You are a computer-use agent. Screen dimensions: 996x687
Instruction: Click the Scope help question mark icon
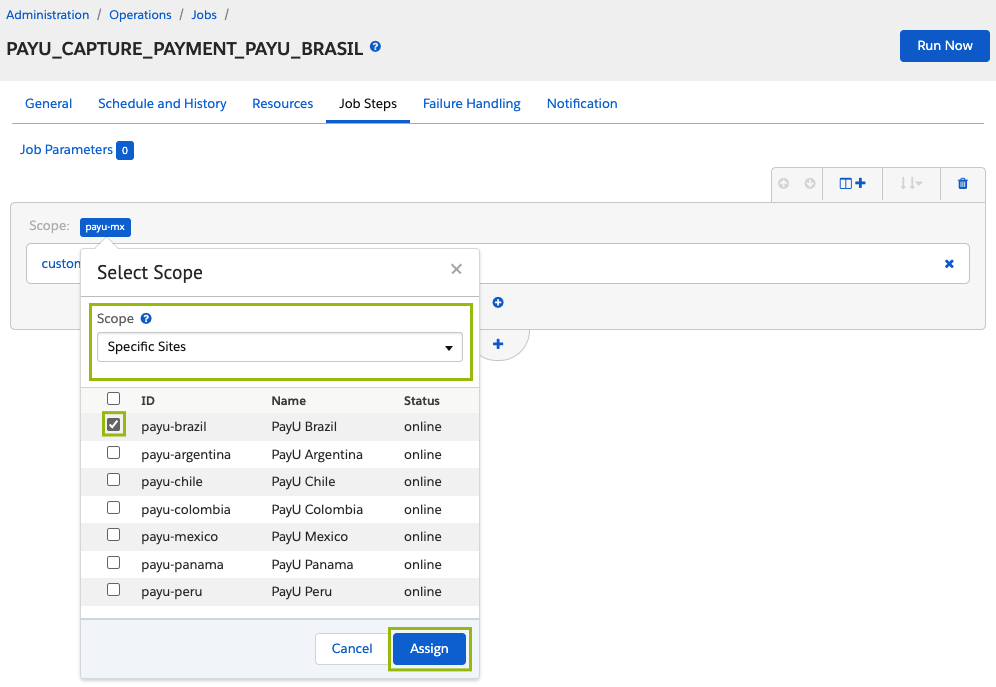(146, 319)
